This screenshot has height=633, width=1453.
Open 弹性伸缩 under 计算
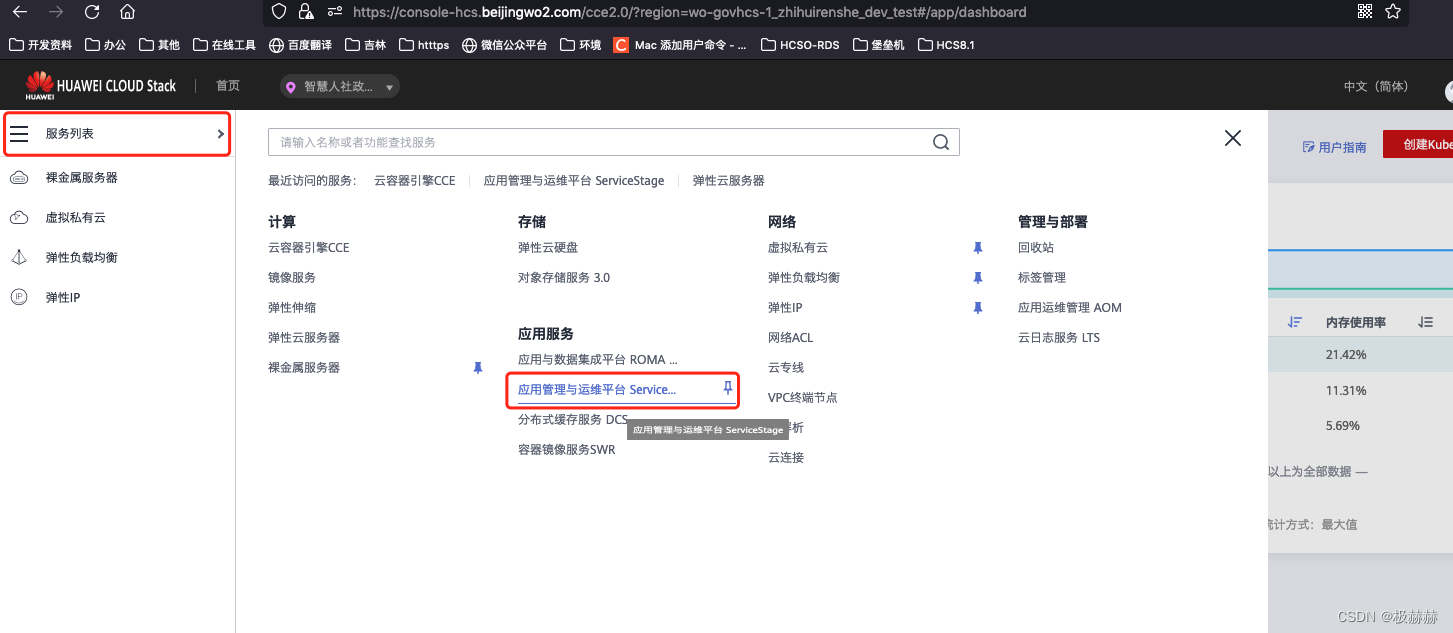[292, 307]
